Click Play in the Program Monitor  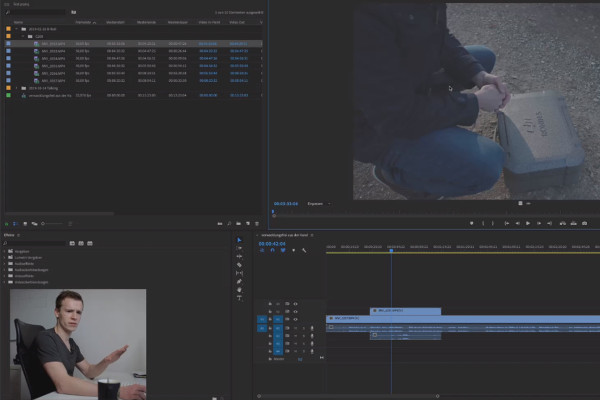(x=528, y=223)
